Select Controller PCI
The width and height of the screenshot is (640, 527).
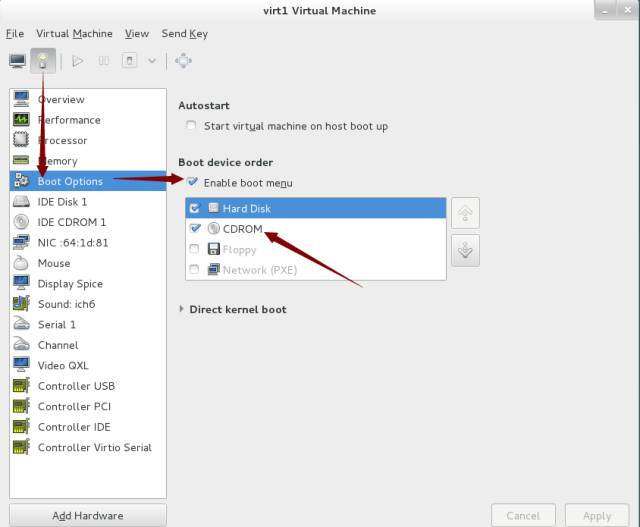pyautogui.click(x=88, y=406)
